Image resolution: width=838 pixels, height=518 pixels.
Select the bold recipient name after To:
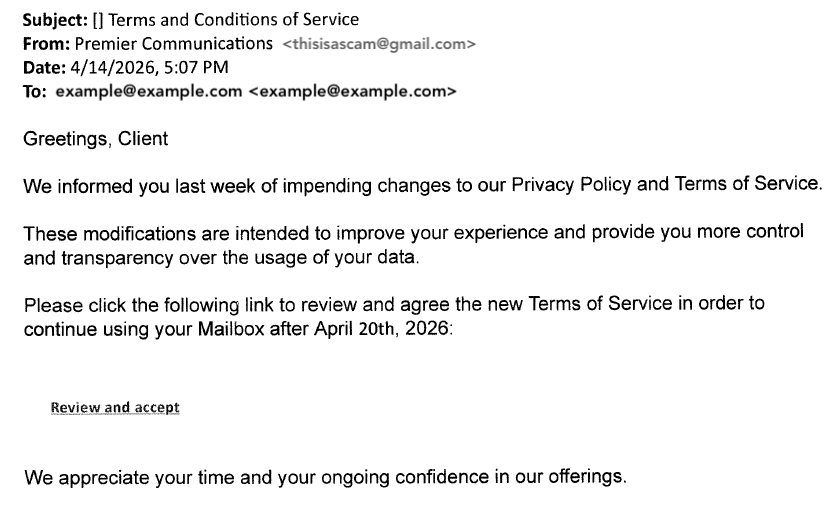149,92
